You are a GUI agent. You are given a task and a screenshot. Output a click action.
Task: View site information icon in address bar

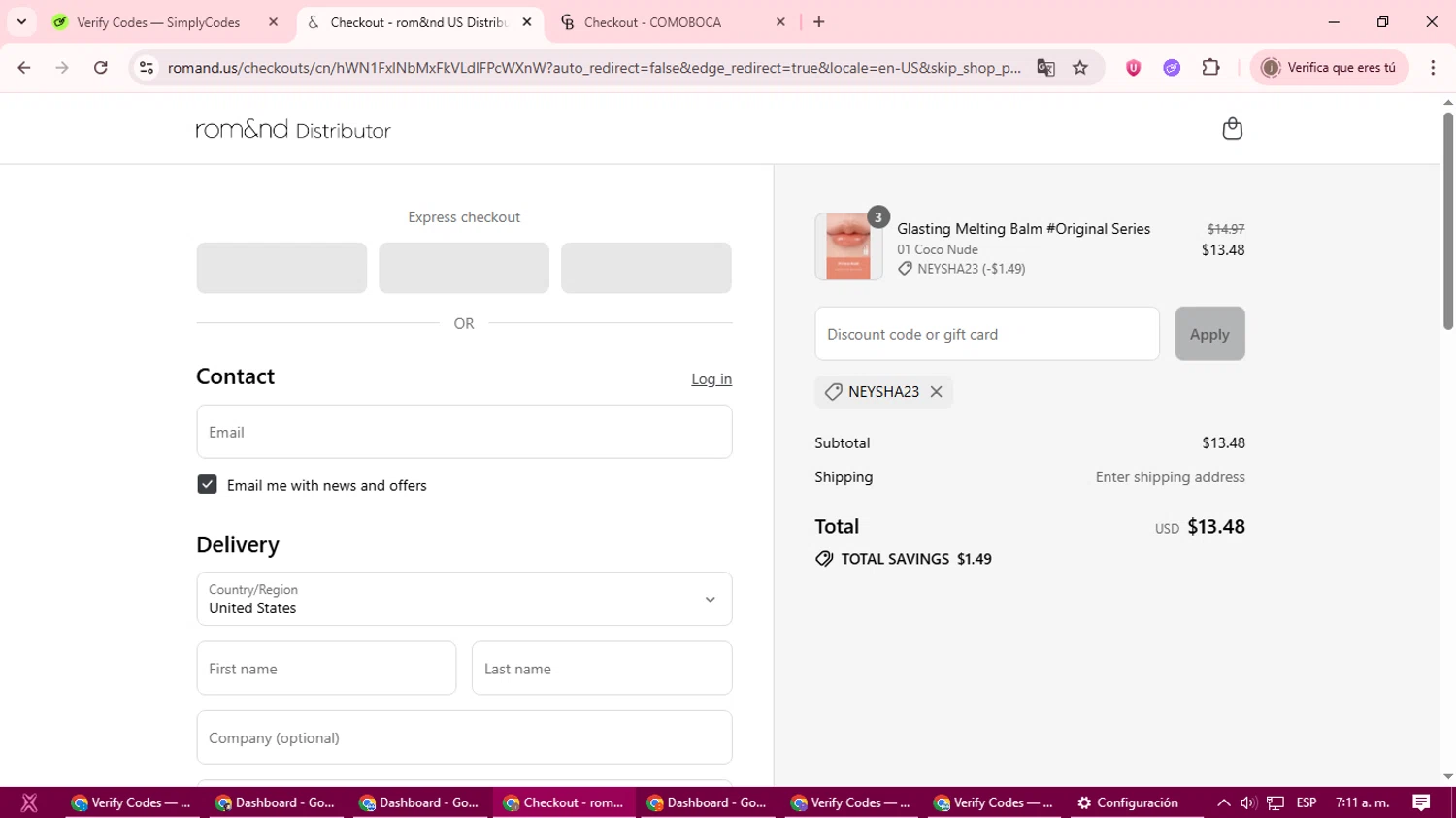147,68
